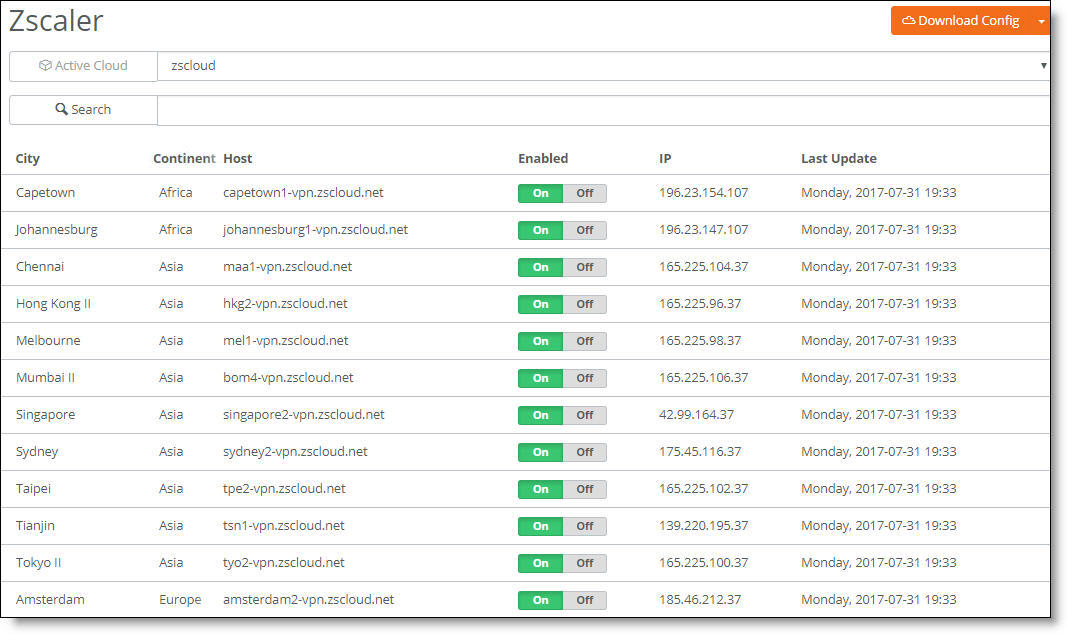The width and height of the screenshot is (1067, 634).
Task: Select host capetown1-vpn.zscloud.net
Action: (x=303, y=193)
